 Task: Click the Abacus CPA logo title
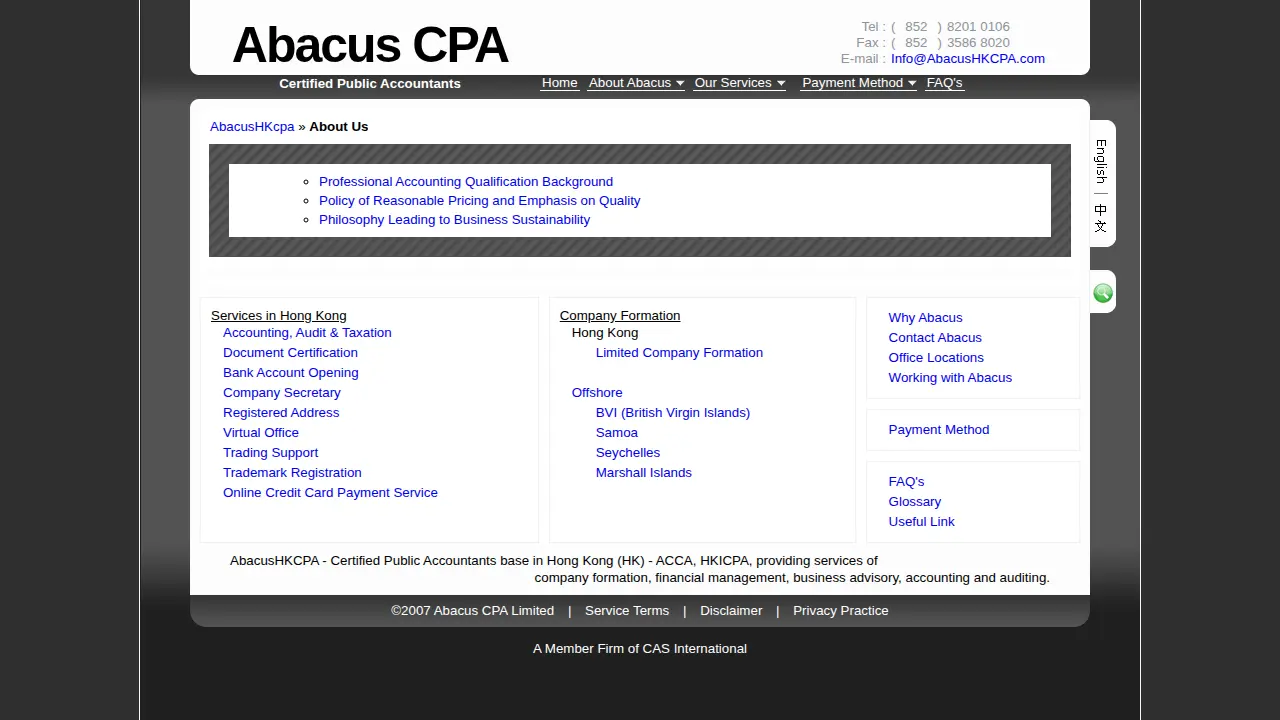[x=370, y=45]
